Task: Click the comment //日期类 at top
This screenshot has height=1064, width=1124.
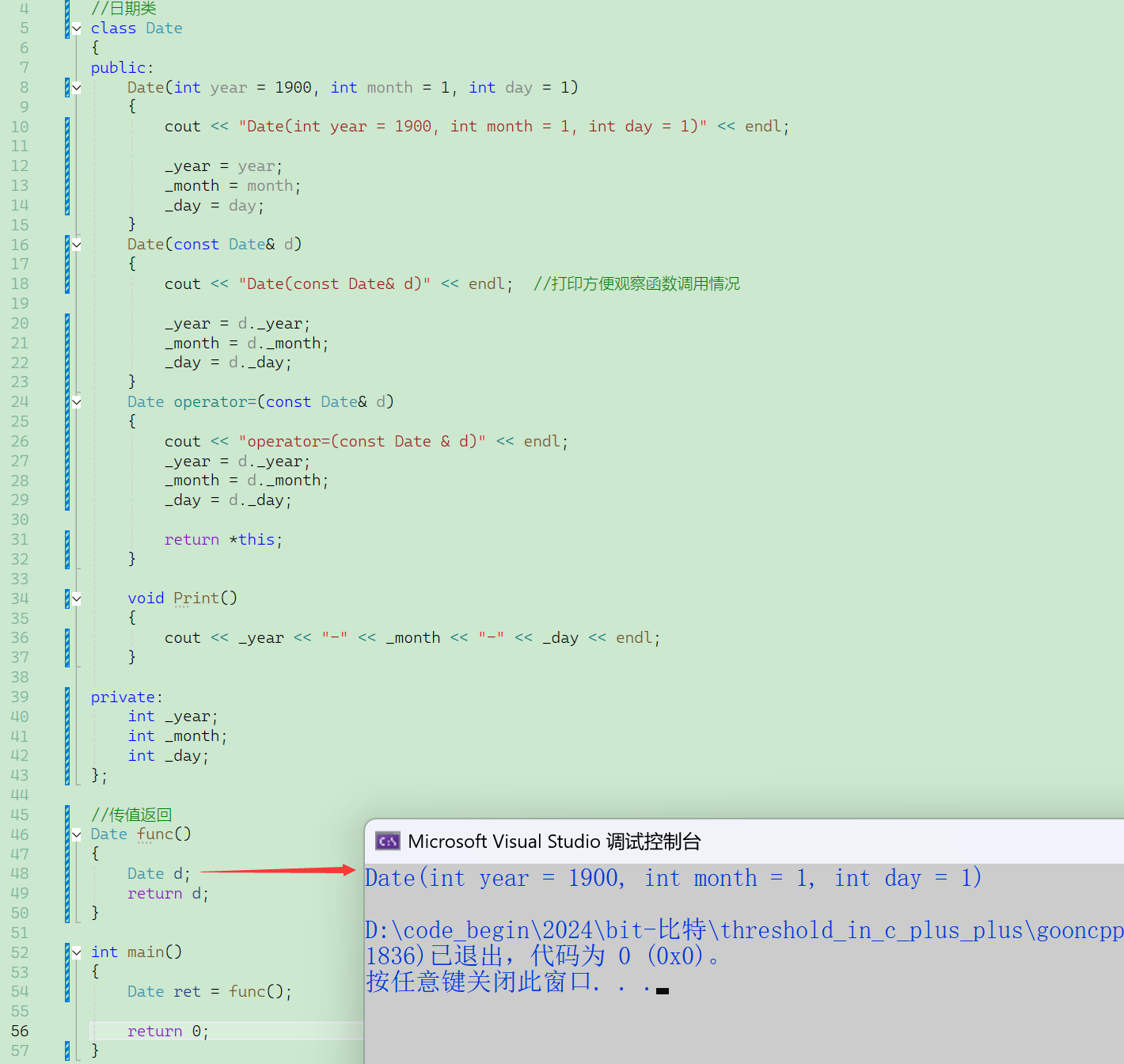Action: coord(123,9)
